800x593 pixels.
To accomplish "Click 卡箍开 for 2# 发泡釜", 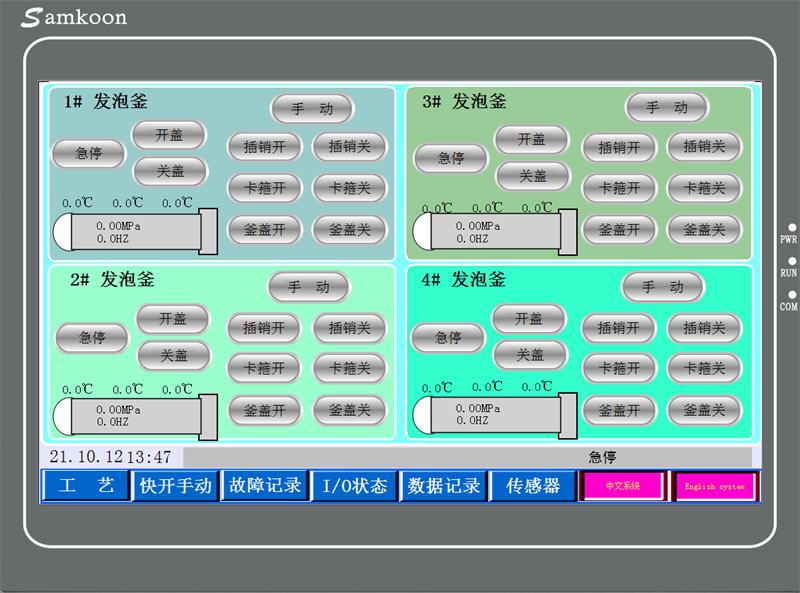I will (x=264, y=368).
